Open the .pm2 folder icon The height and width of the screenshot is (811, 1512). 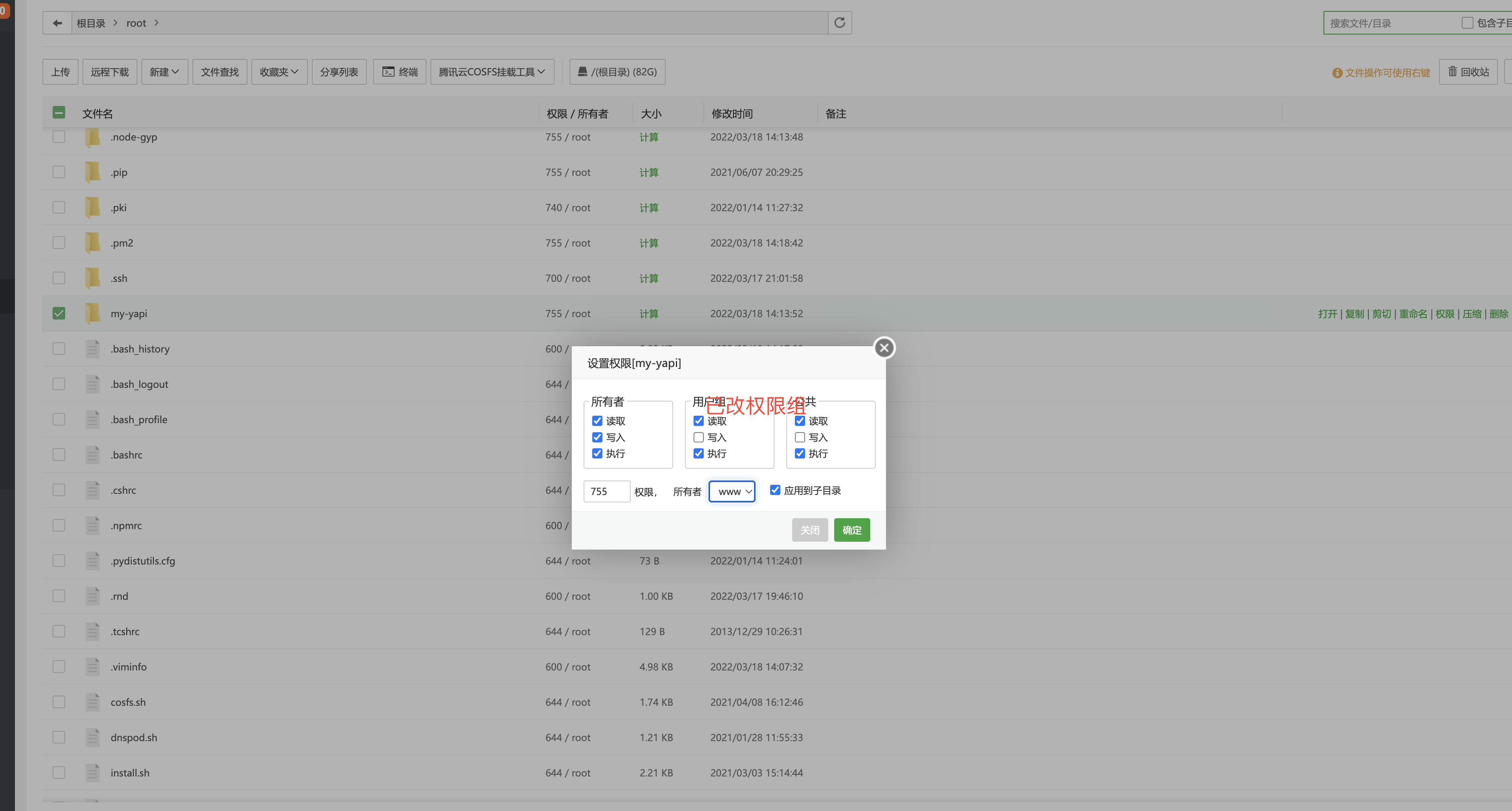click(92, 243)
